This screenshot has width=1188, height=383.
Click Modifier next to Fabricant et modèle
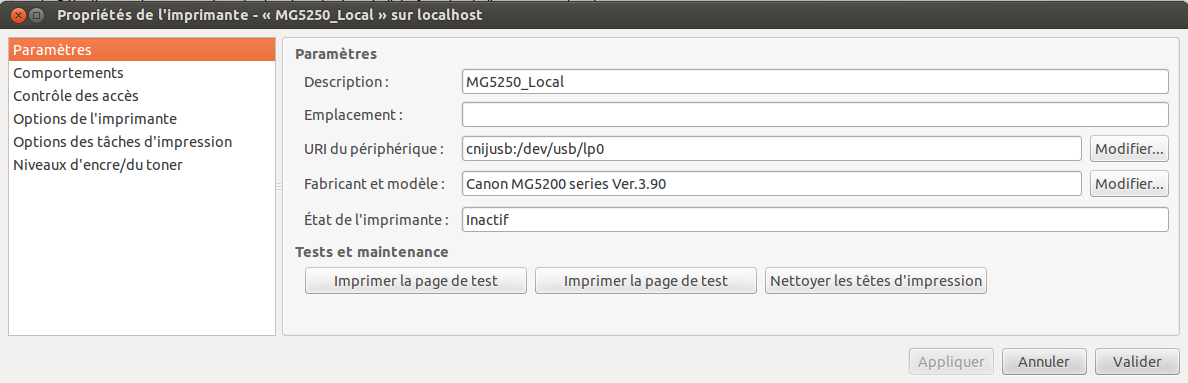click(x=1129, y=183)
